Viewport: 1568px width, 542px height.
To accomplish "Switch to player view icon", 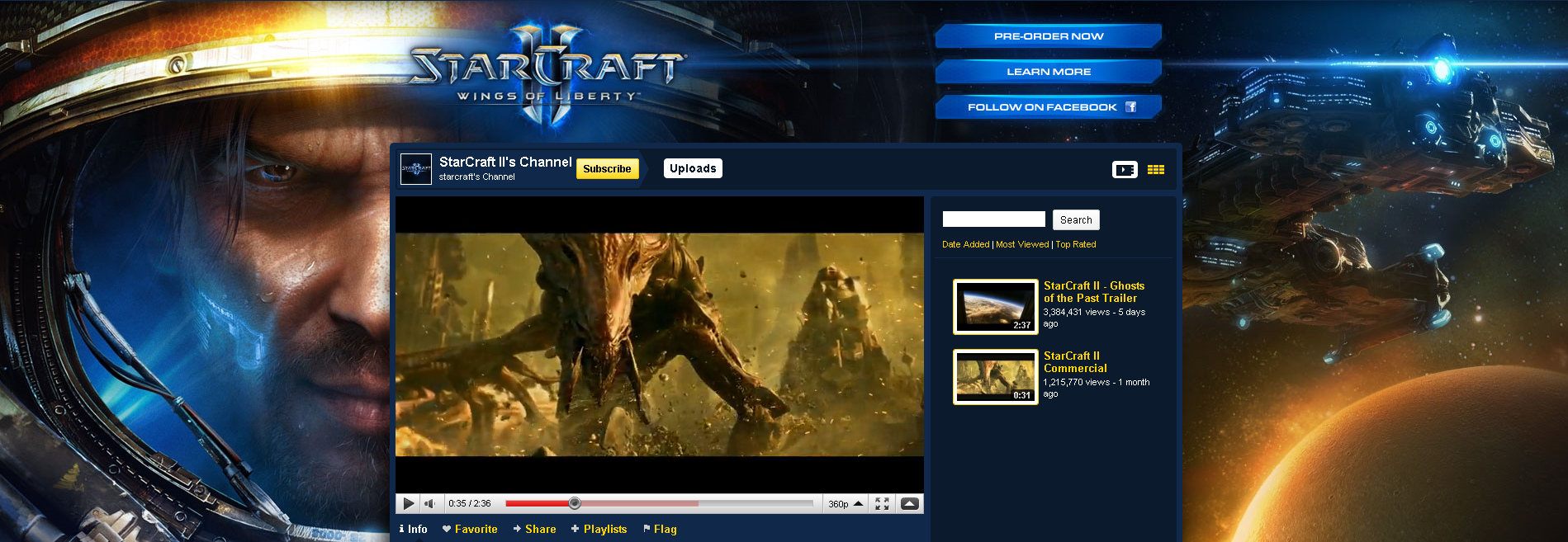I will [1125, 169].
